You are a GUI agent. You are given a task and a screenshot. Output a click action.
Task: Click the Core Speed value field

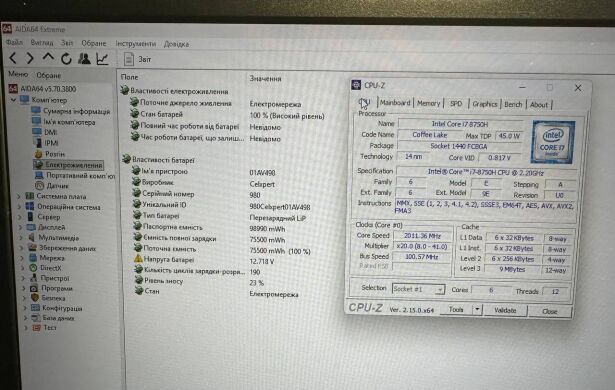(x=422, y=235)
